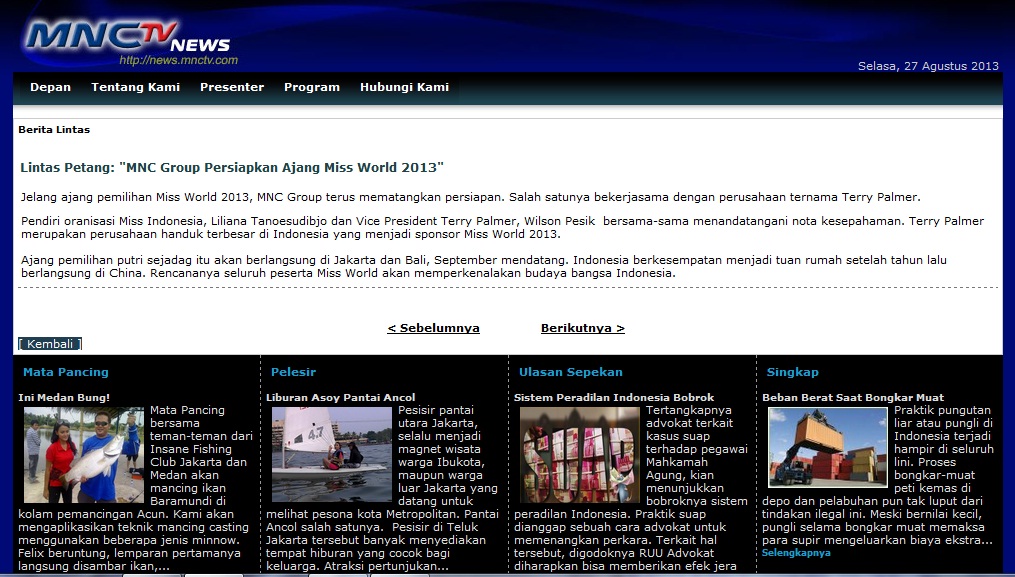Go to Tentang Kami page

pyautogui.click(x=135, y=87)
